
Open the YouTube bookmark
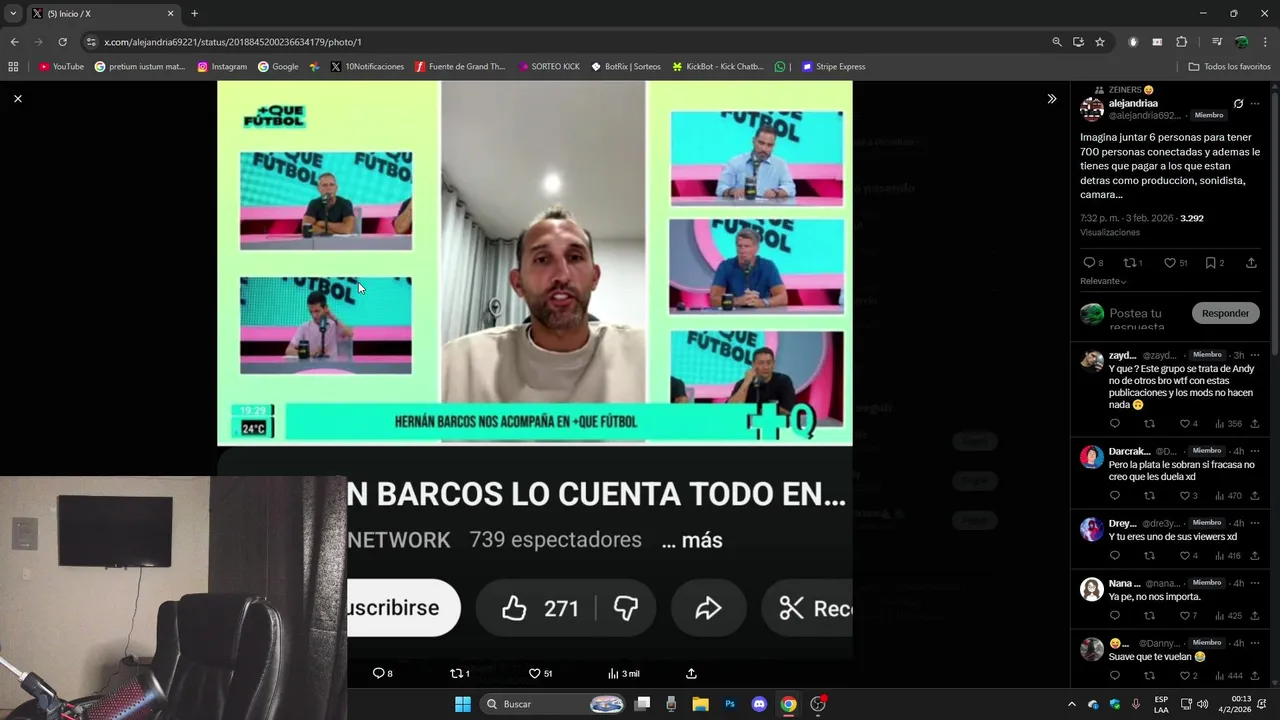[61, 67]
